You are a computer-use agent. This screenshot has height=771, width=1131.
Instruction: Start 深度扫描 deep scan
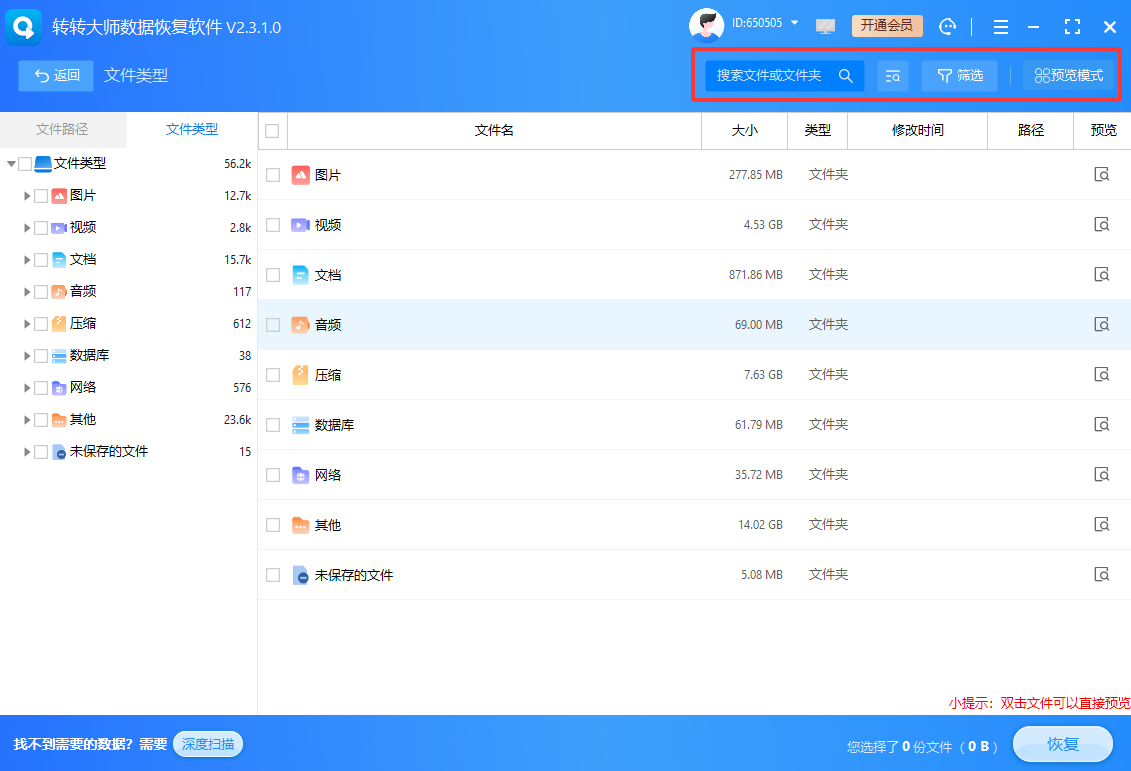click(208, 744)
